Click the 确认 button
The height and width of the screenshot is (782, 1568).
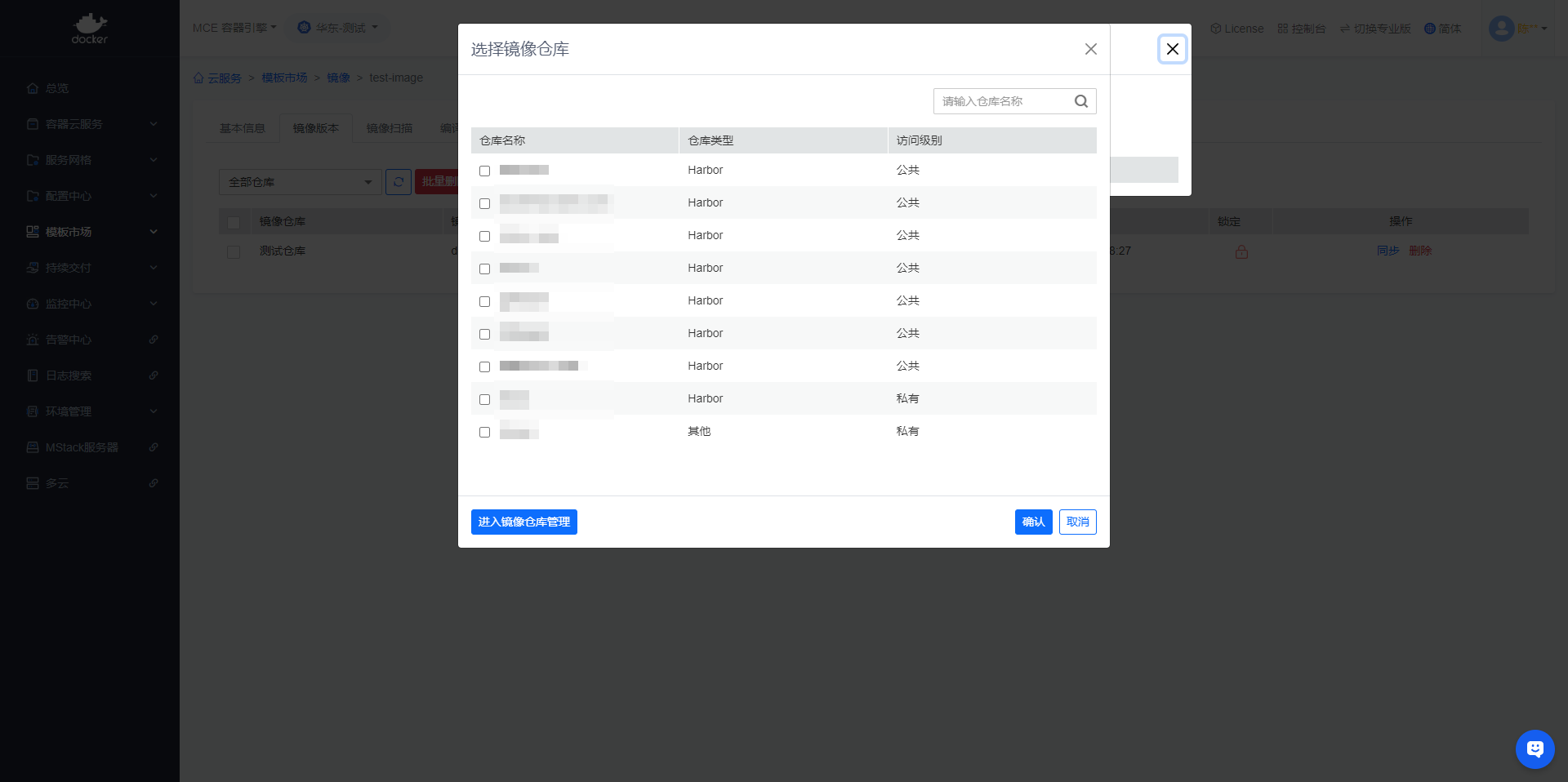pyautogui.click(x=1033, y=522)
